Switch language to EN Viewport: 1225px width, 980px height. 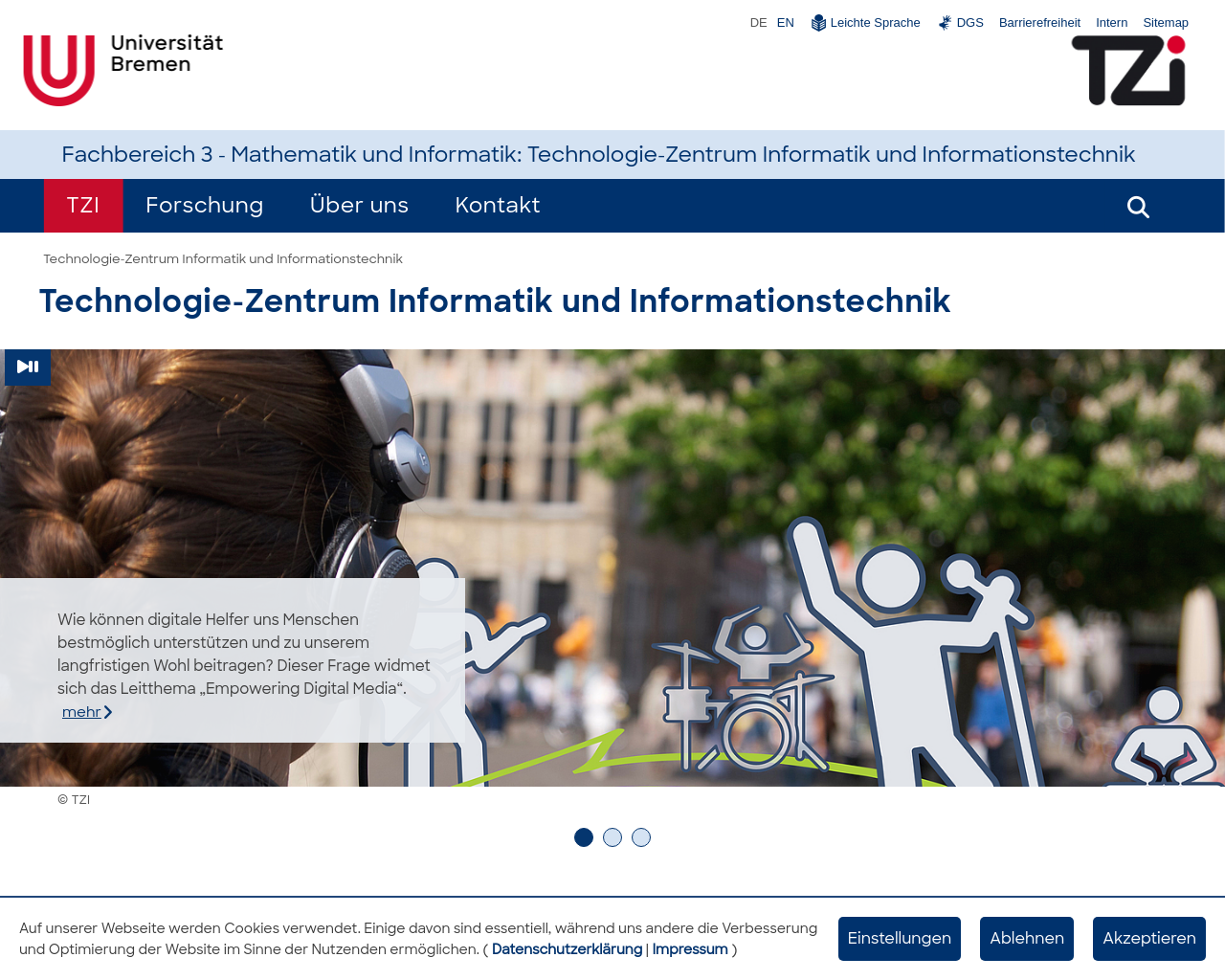click(x=786, y=23)
